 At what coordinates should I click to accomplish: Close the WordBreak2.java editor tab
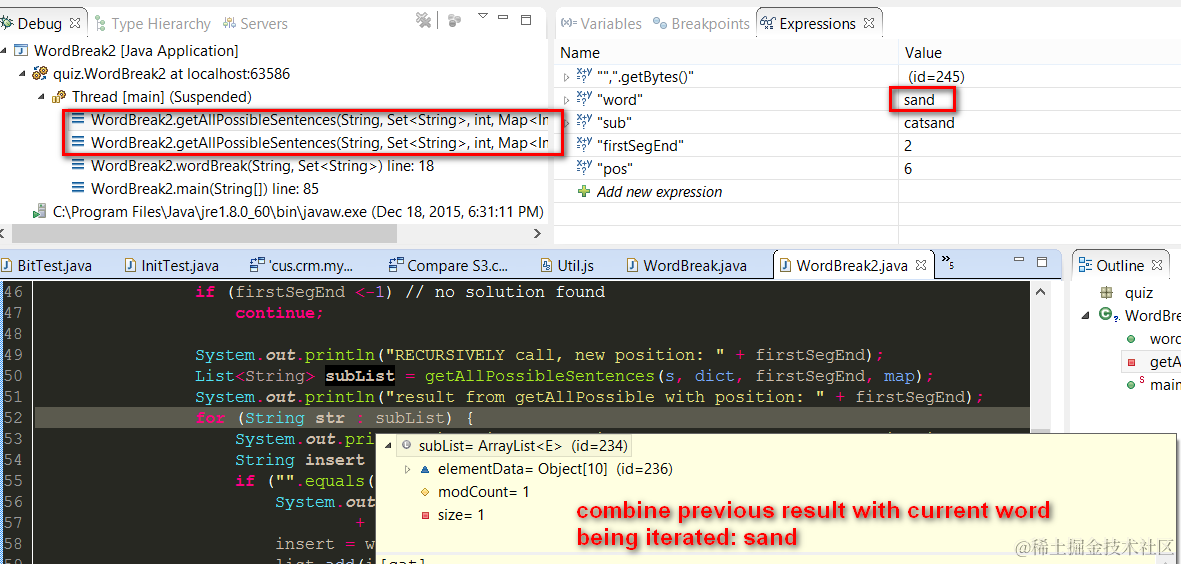(919, 265)
